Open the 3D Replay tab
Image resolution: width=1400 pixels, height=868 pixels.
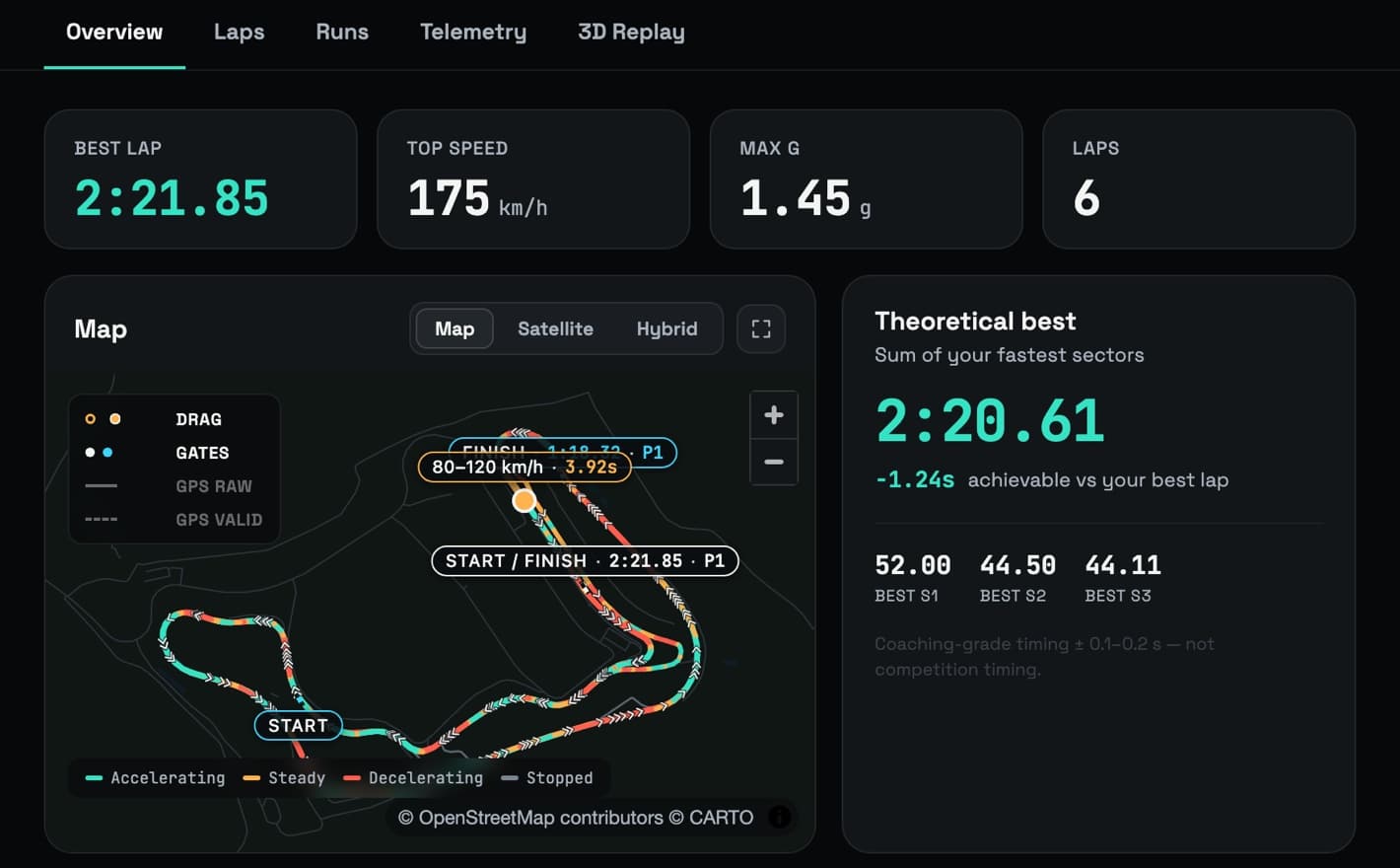pos(631,33)
